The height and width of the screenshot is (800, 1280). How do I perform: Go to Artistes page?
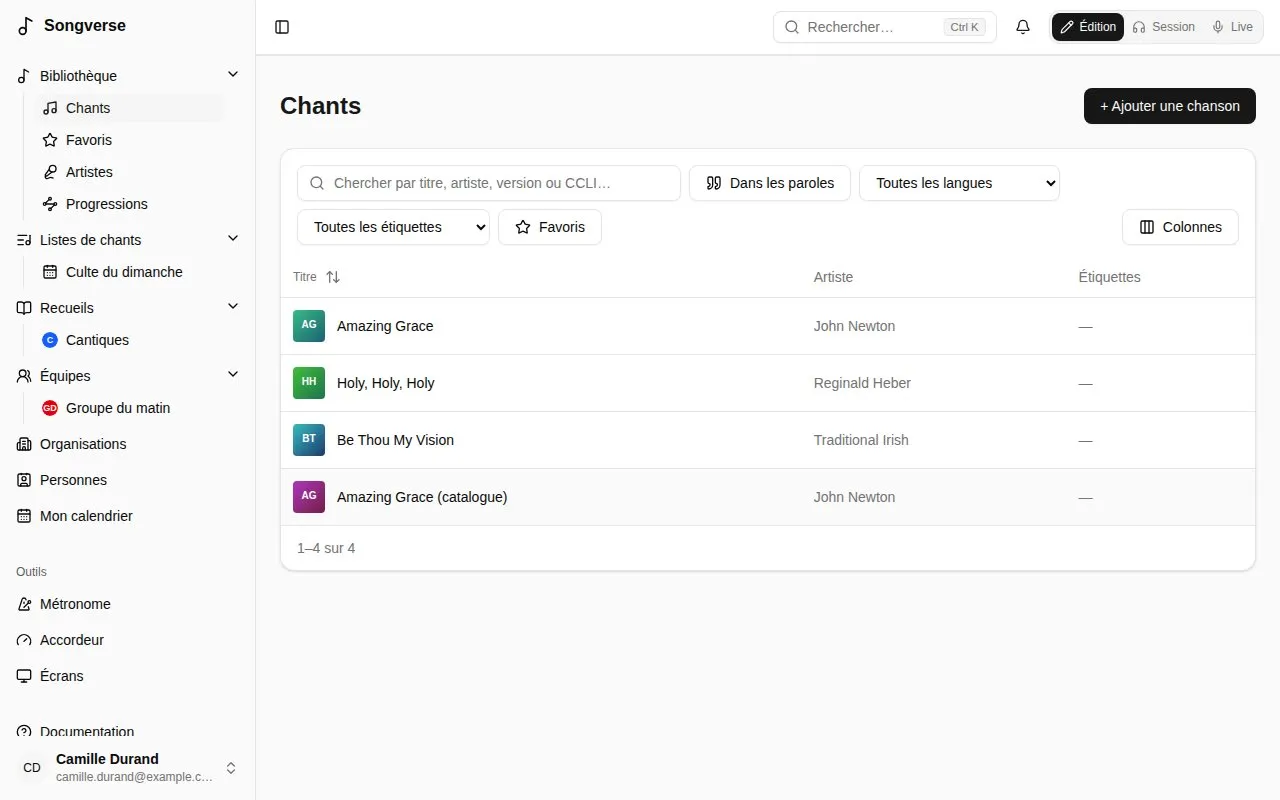coord(129,172)
